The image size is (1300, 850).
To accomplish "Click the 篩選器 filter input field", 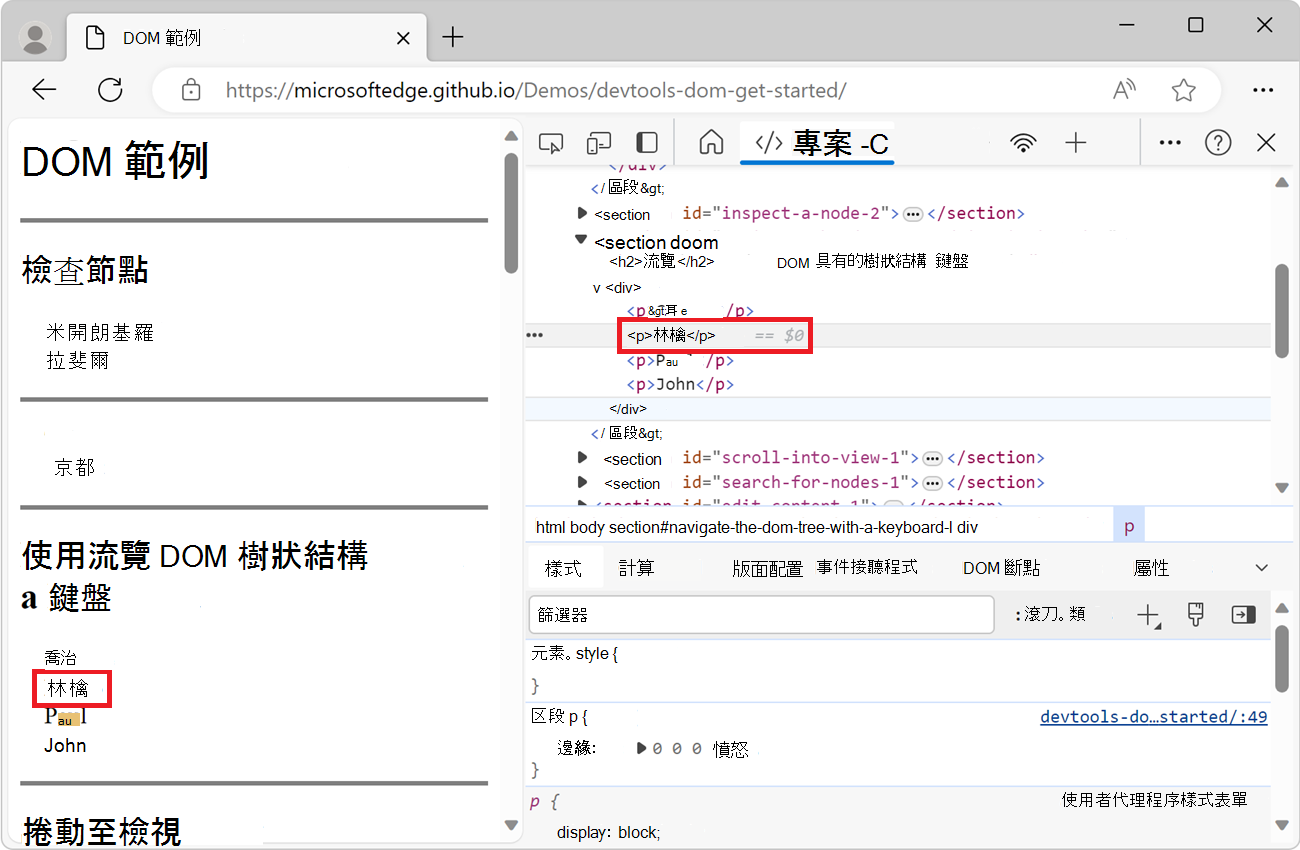I will point(761,615).
